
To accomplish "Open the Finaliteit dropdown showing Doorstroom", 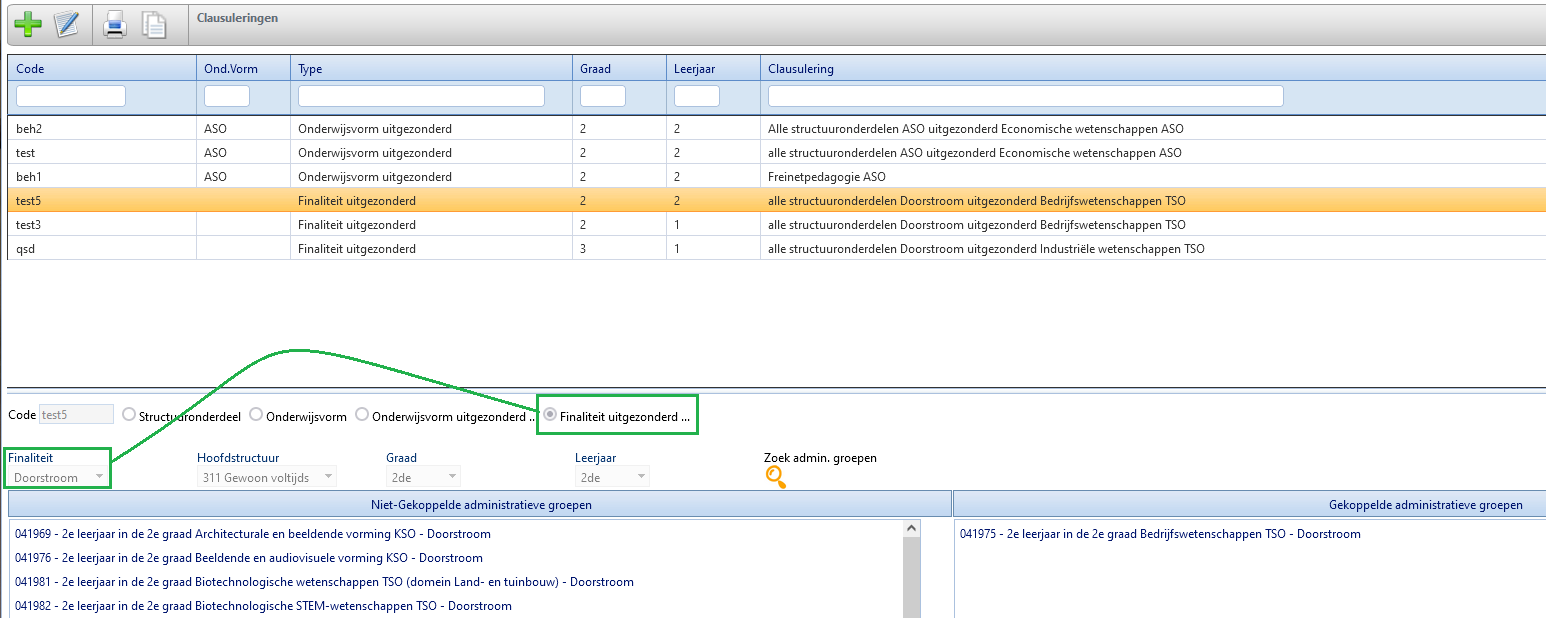I will (59, 477).
